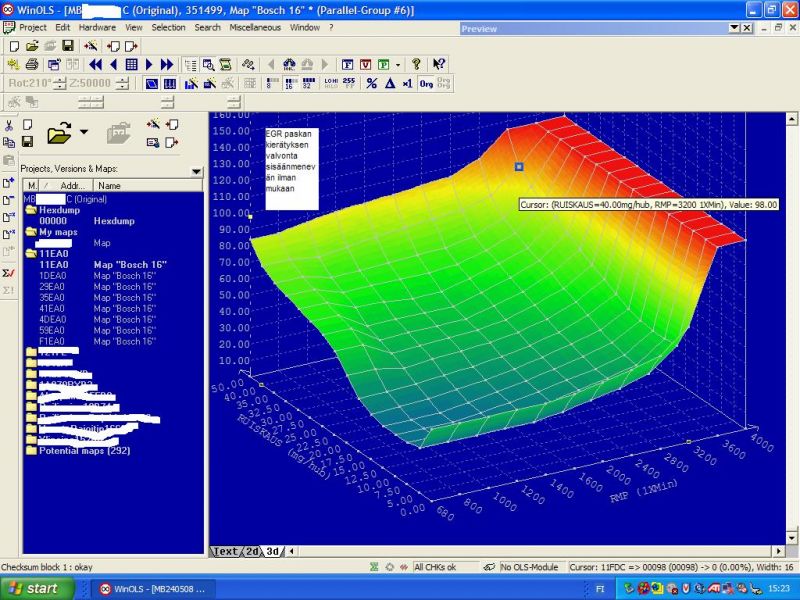Open help with the yellow question mark icon

point(416,65)
